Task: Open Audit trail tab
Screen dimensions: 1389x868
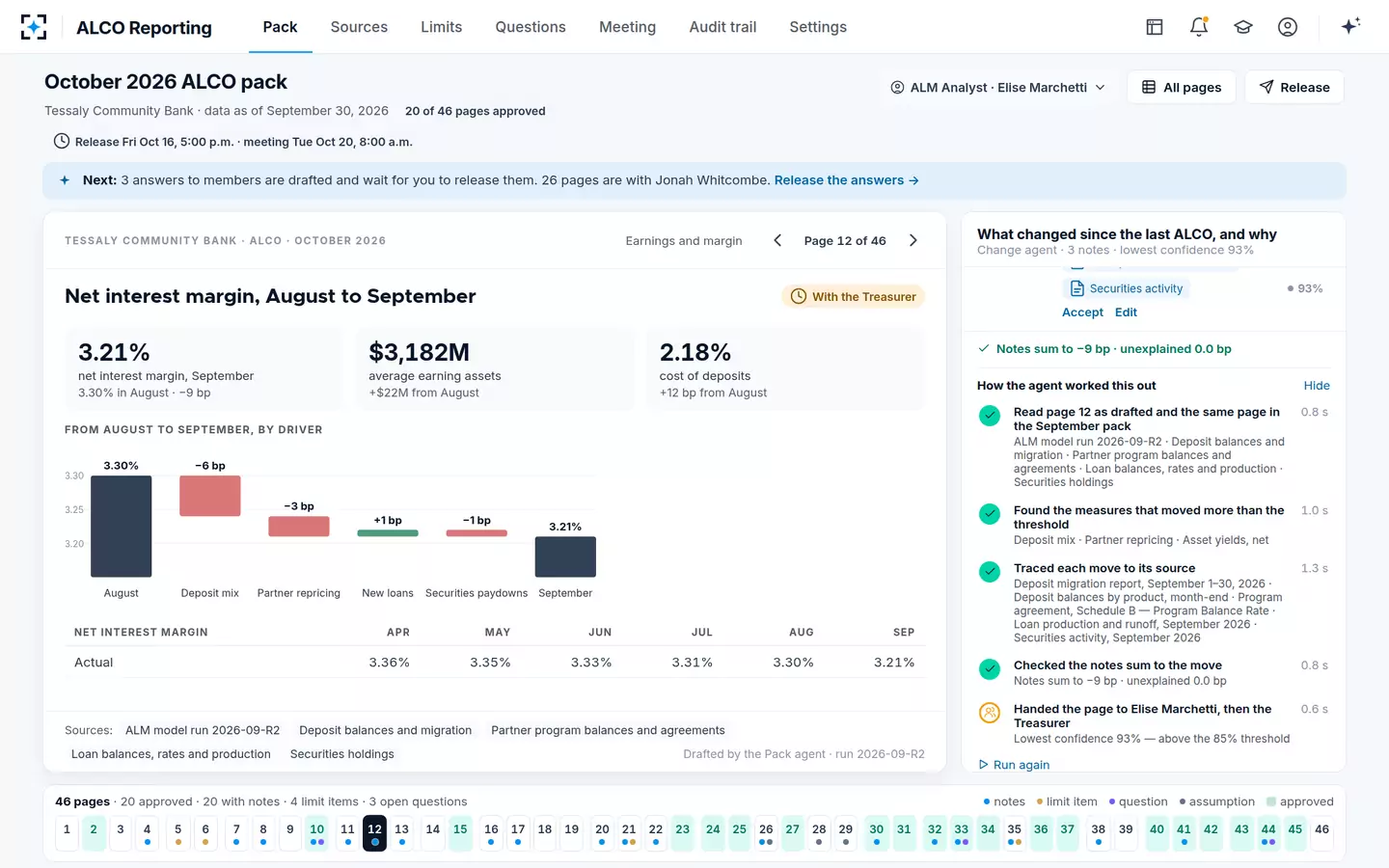Action: coord(722,27)
